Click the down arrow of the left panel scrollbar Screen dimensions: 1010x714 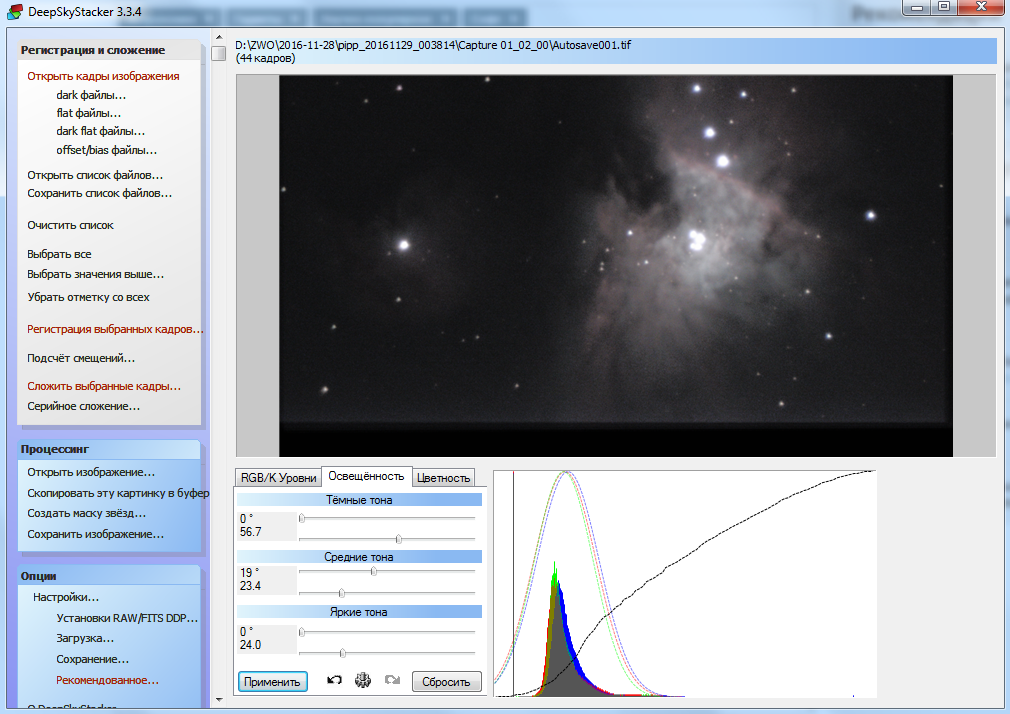tap(219, 699)
